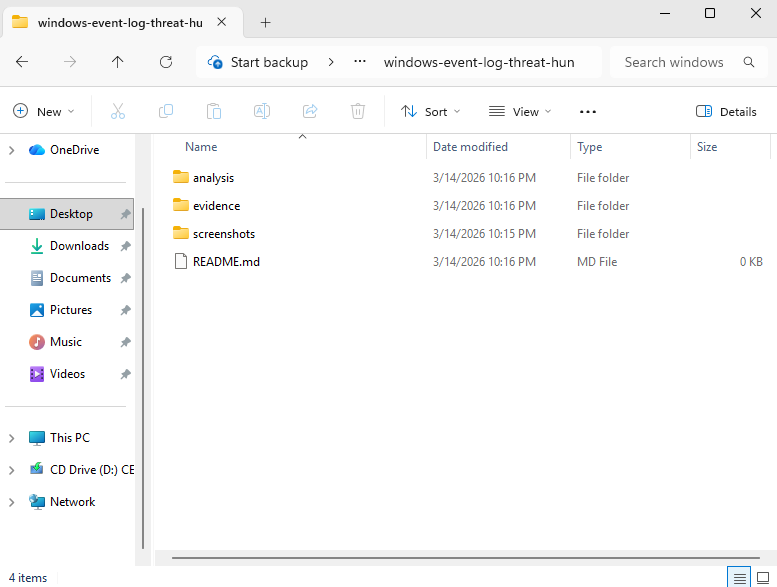
Task: Click the Copy icon in toolbar
Action: click(x=166, y=111)
